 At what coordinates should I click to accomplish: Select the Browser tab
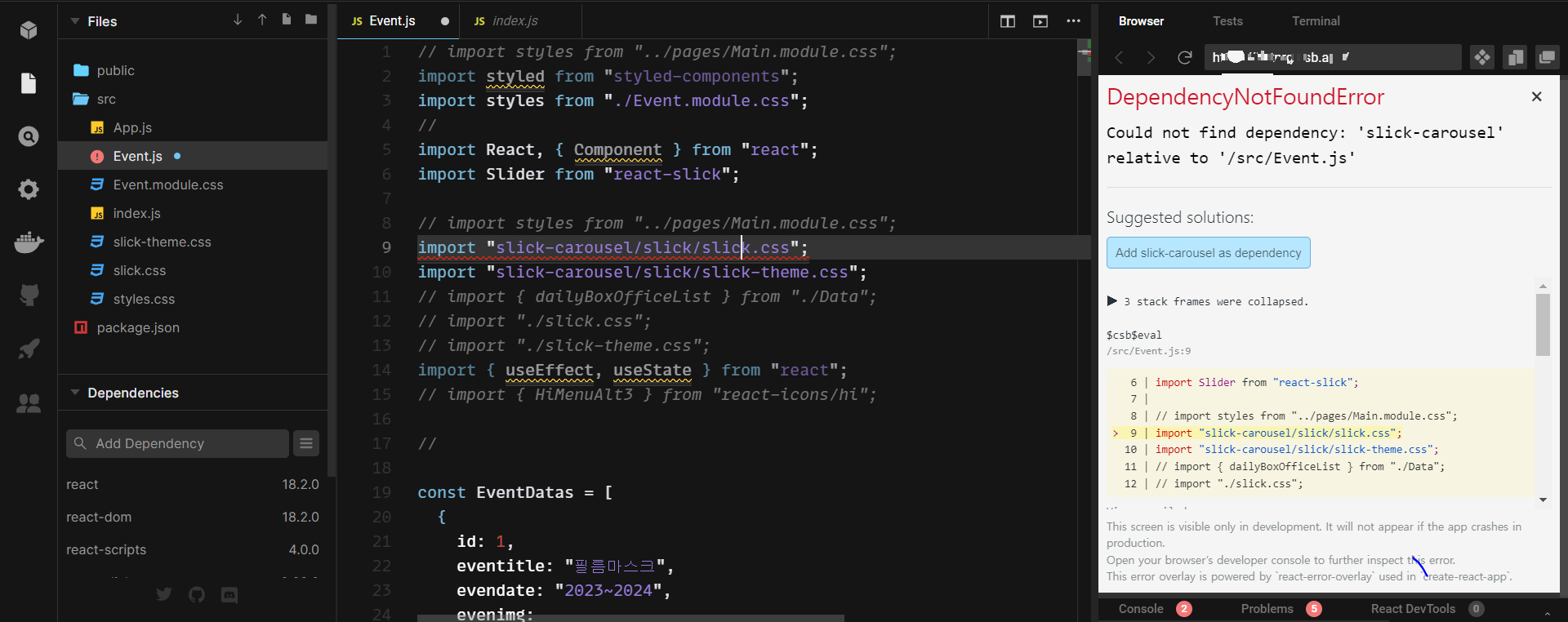[x=1141, y=21]
